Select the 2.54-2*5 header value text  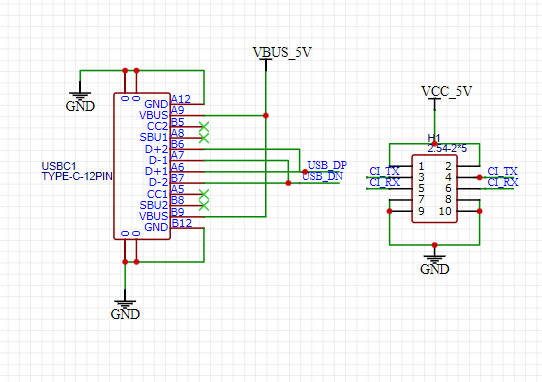click(447, 149)
